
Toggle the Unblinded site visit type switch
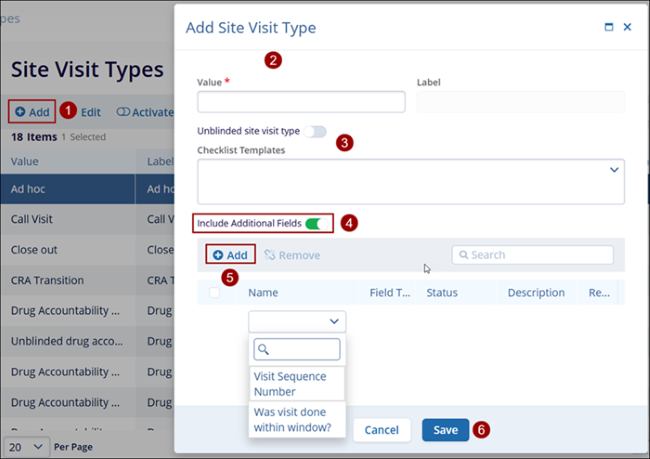coord(317,131)
